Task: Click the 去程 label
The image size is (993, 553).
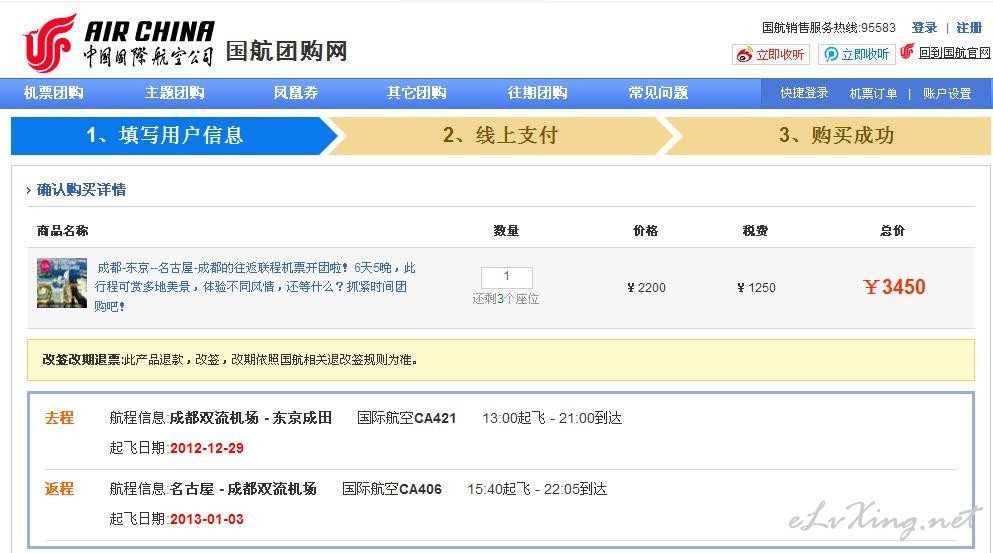Action: 60,418
